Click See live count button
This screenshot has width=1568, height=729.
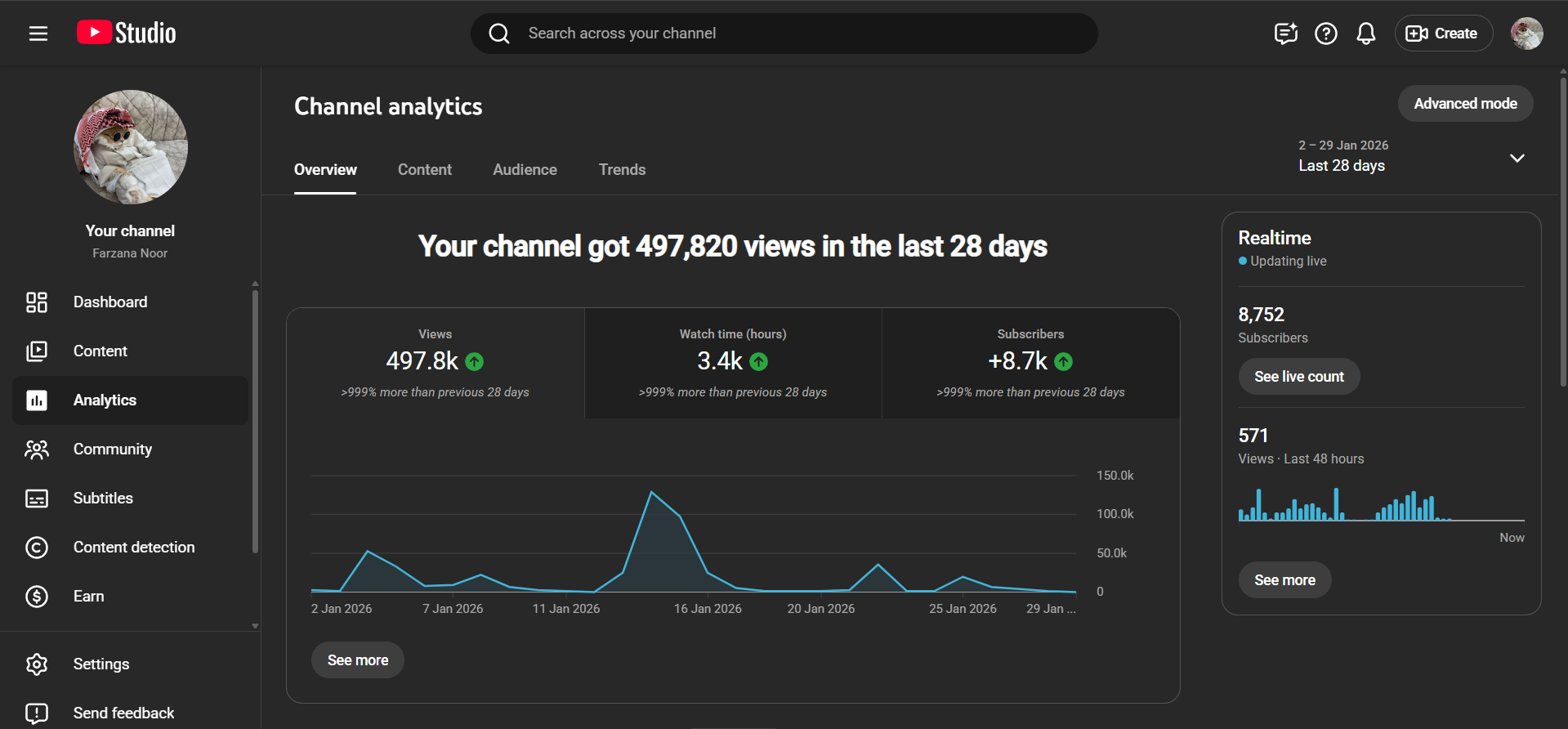[x=1298, y=377]
